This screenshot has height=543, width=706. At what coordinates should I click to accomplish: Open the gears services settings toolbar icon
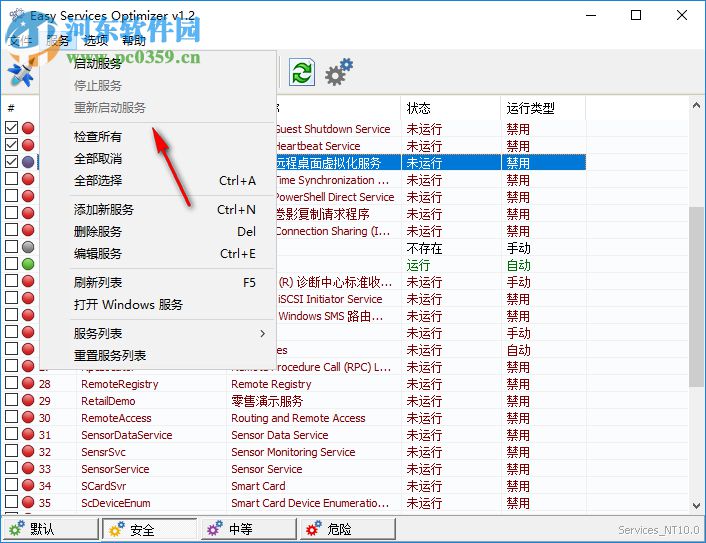pyautogui.click(x=339, y=72)
